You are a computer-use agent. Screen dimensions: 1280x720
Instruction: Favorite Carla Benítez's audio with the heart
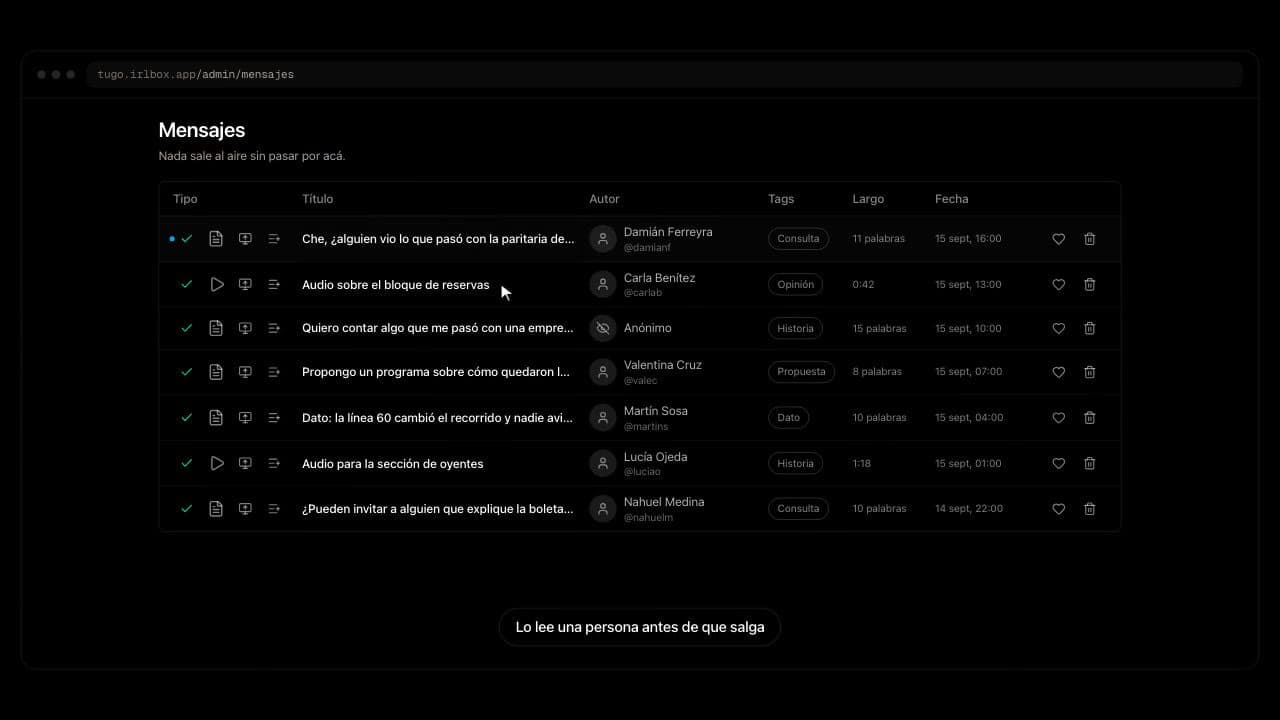(x=1058, y=285)
